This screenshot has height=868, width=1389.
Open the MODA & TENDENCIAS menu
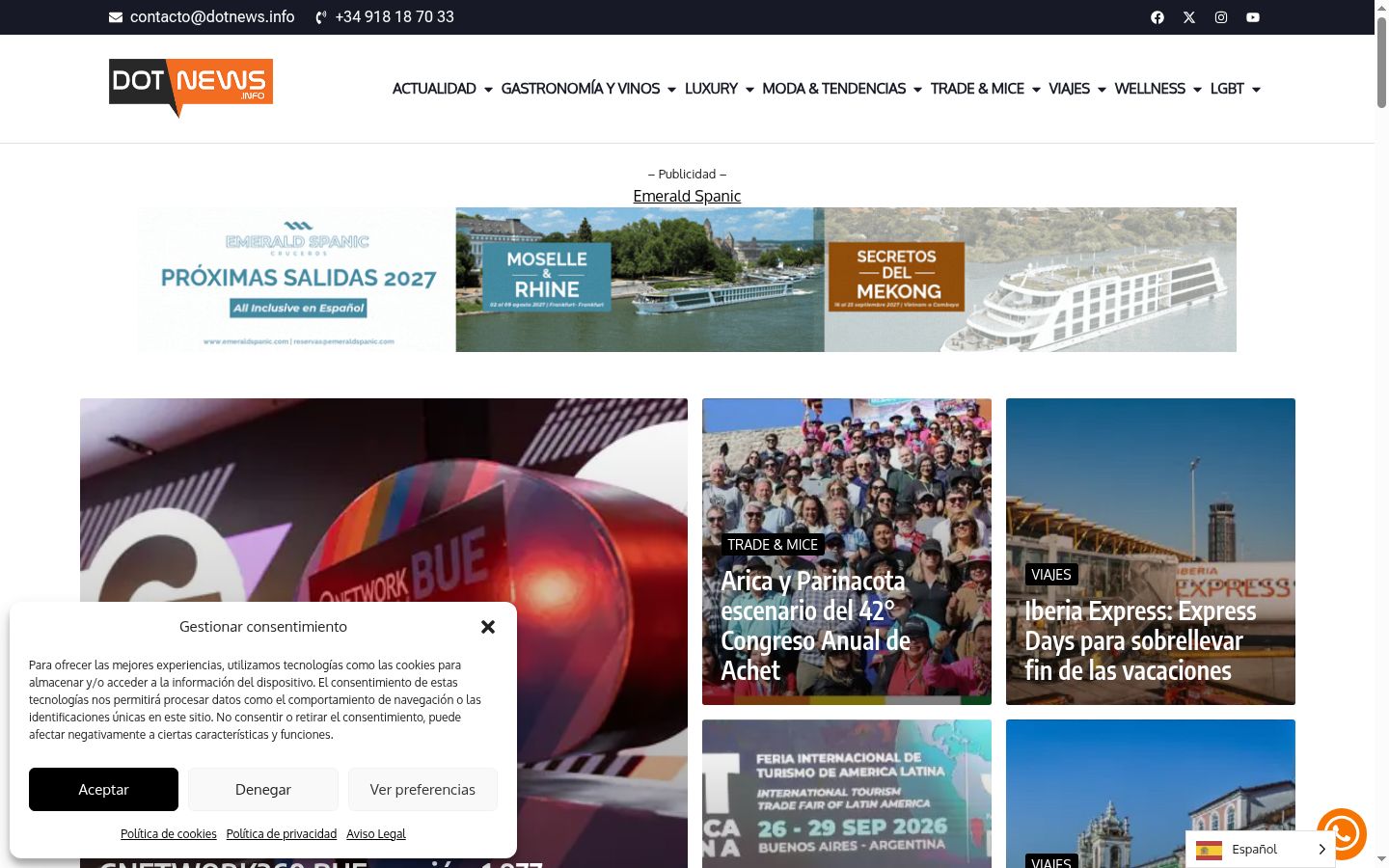[x=834, y=89]
